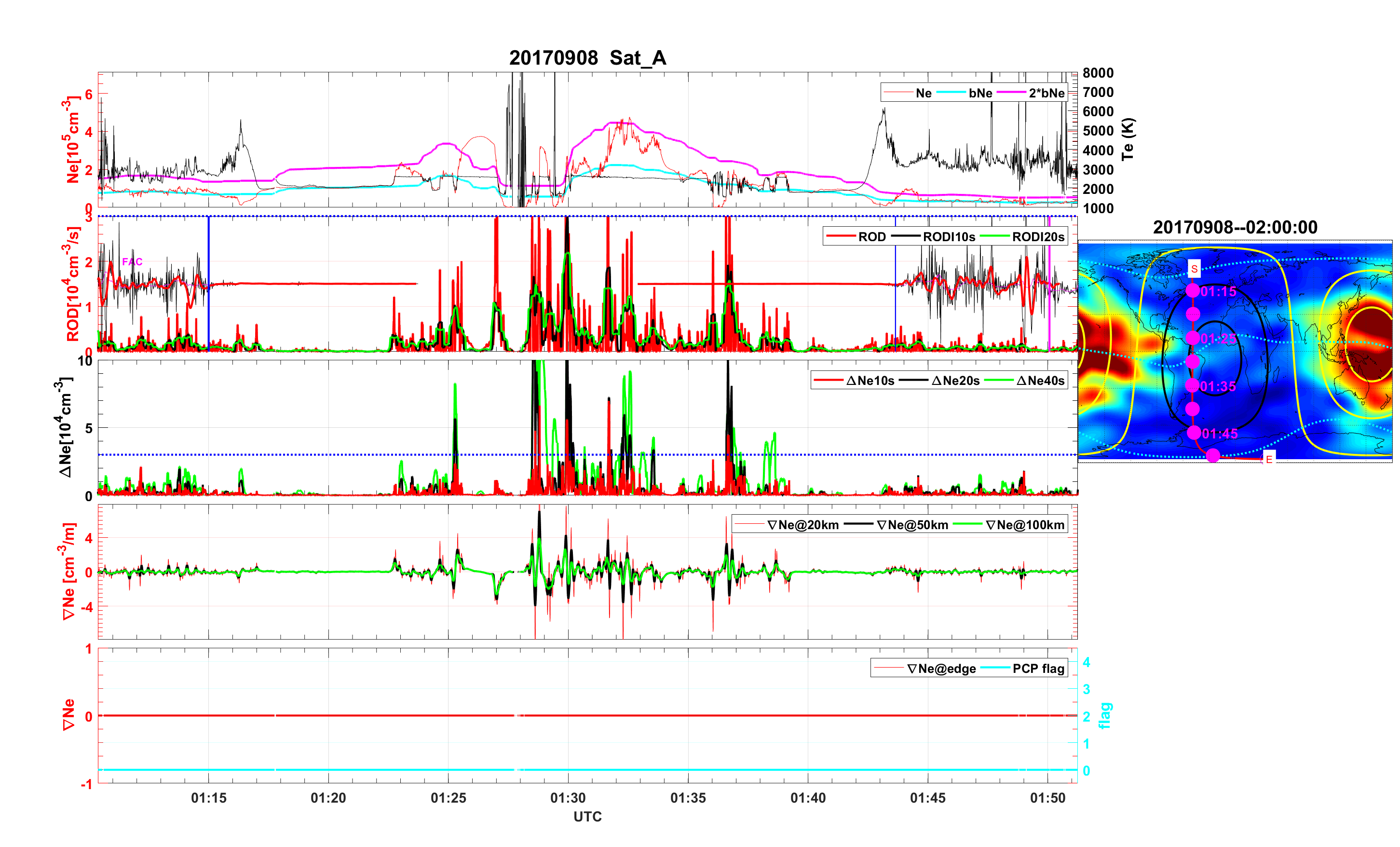
Task: Select the bNe entry in the top legend
Action: (x=980, y=93)
